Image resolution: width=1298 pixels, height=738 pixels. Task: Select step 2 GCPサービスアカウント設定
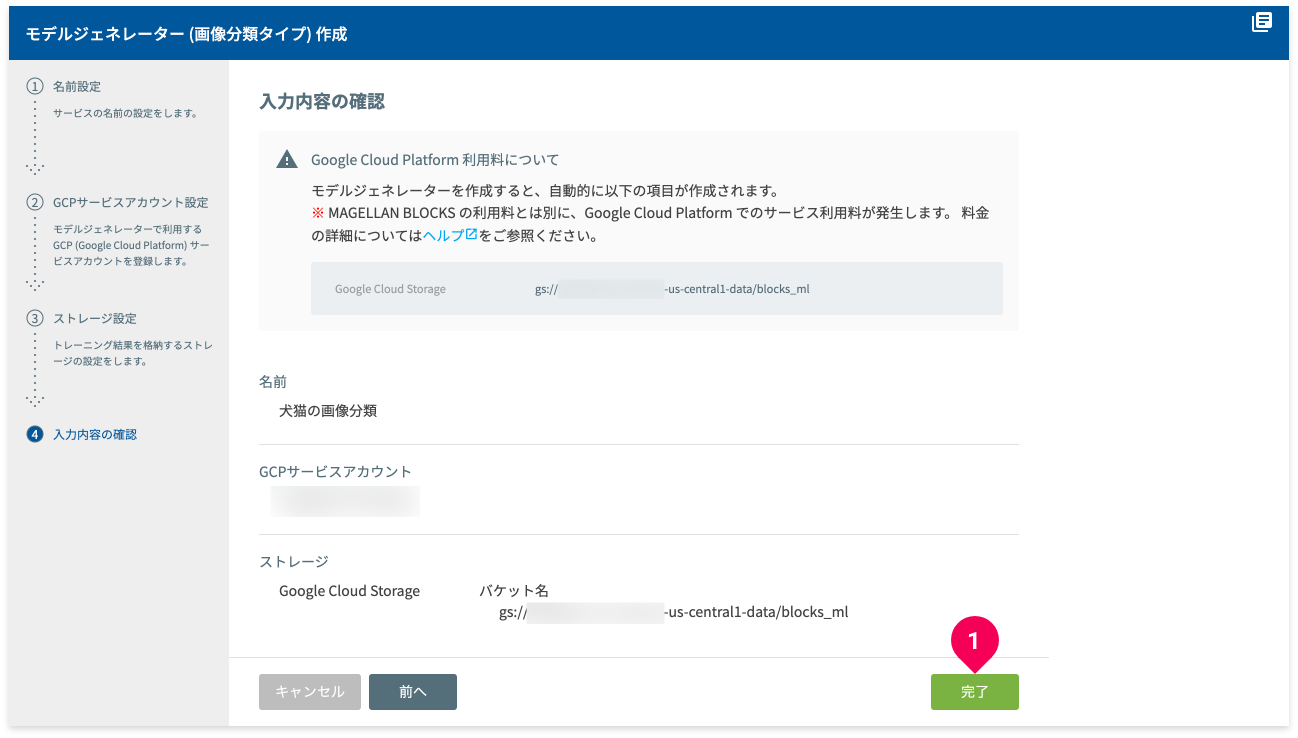(x=131, y=202)
